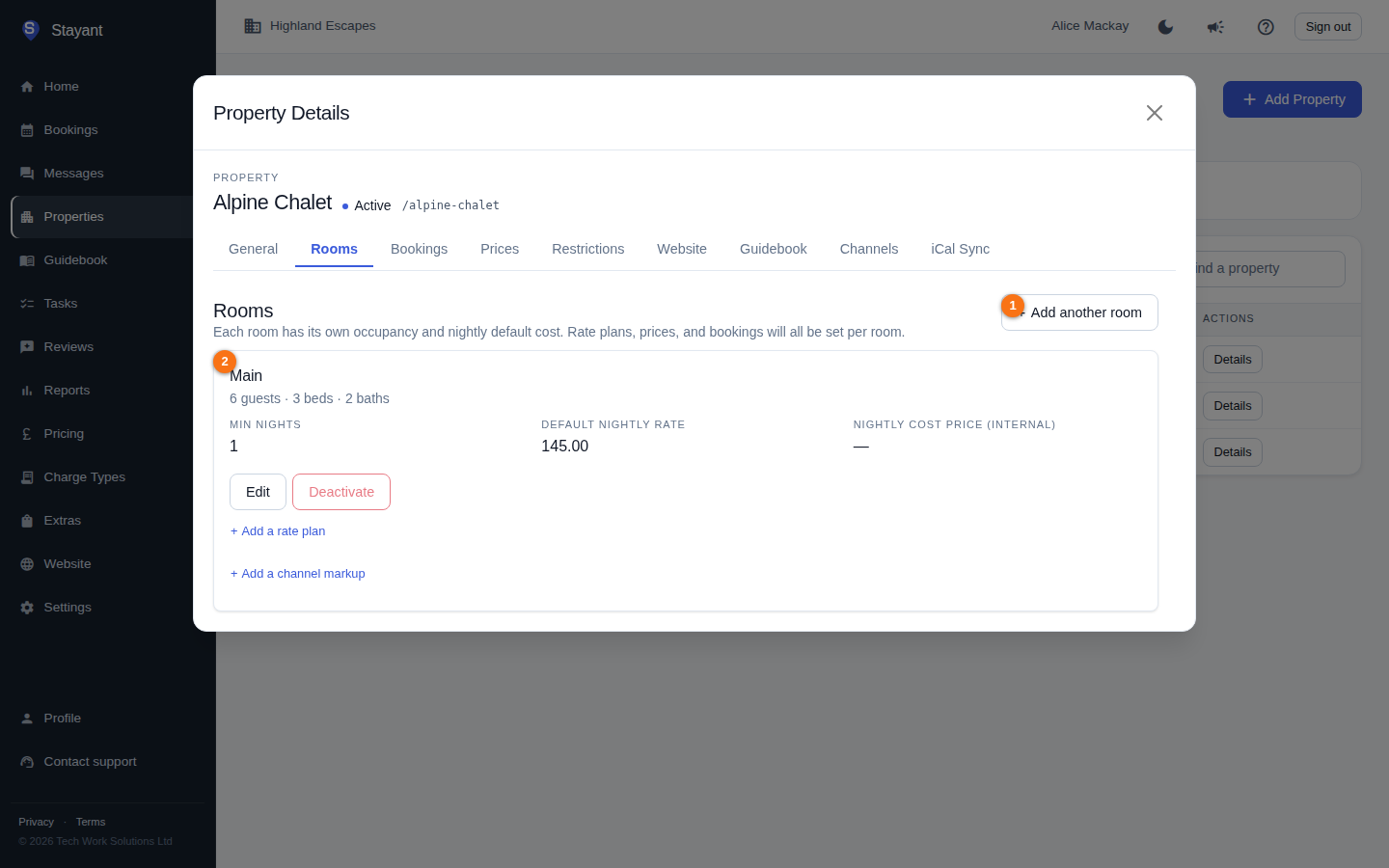The width and height of the screenshot is (1389, 868).
Task: Switch to the Channels tab
Action: [869, 249]
